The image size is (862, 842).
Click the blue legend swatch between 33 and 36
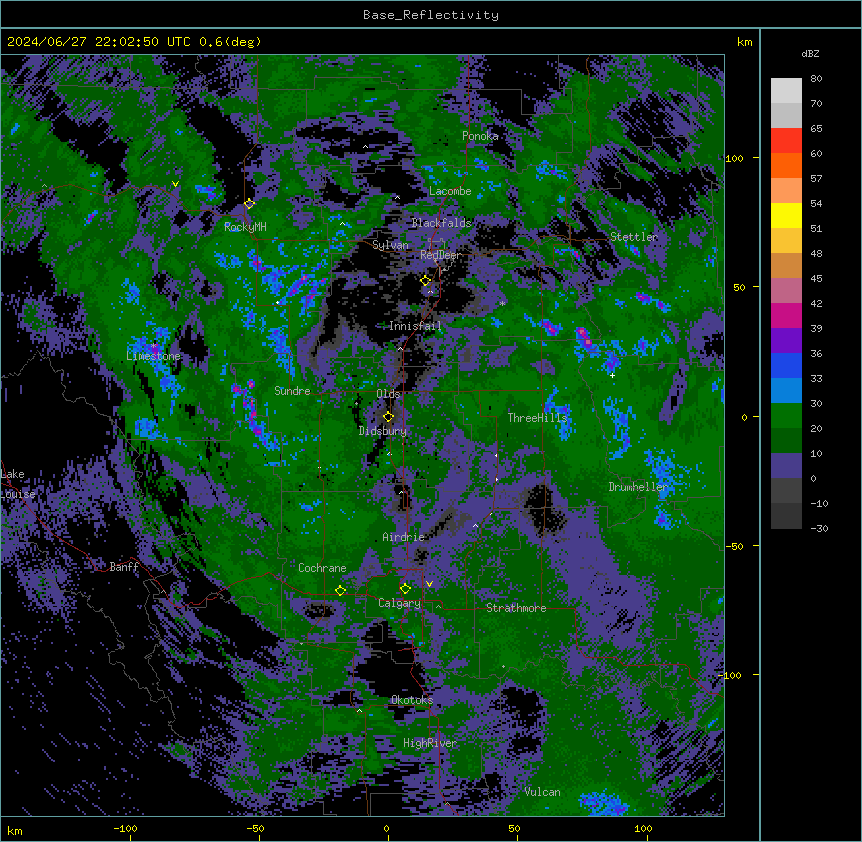[786, 365]
